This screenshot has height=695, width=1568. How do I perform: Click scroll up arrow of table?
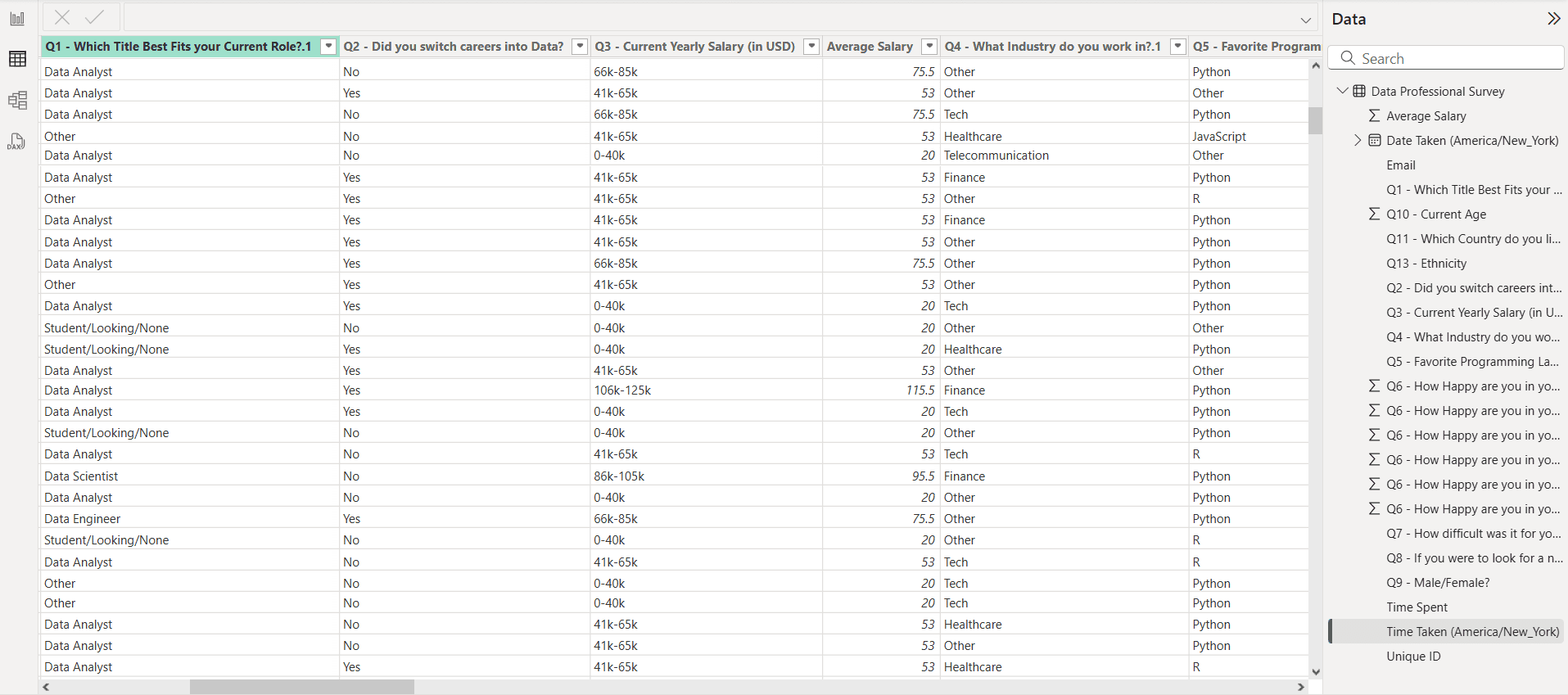(1315, 65)
